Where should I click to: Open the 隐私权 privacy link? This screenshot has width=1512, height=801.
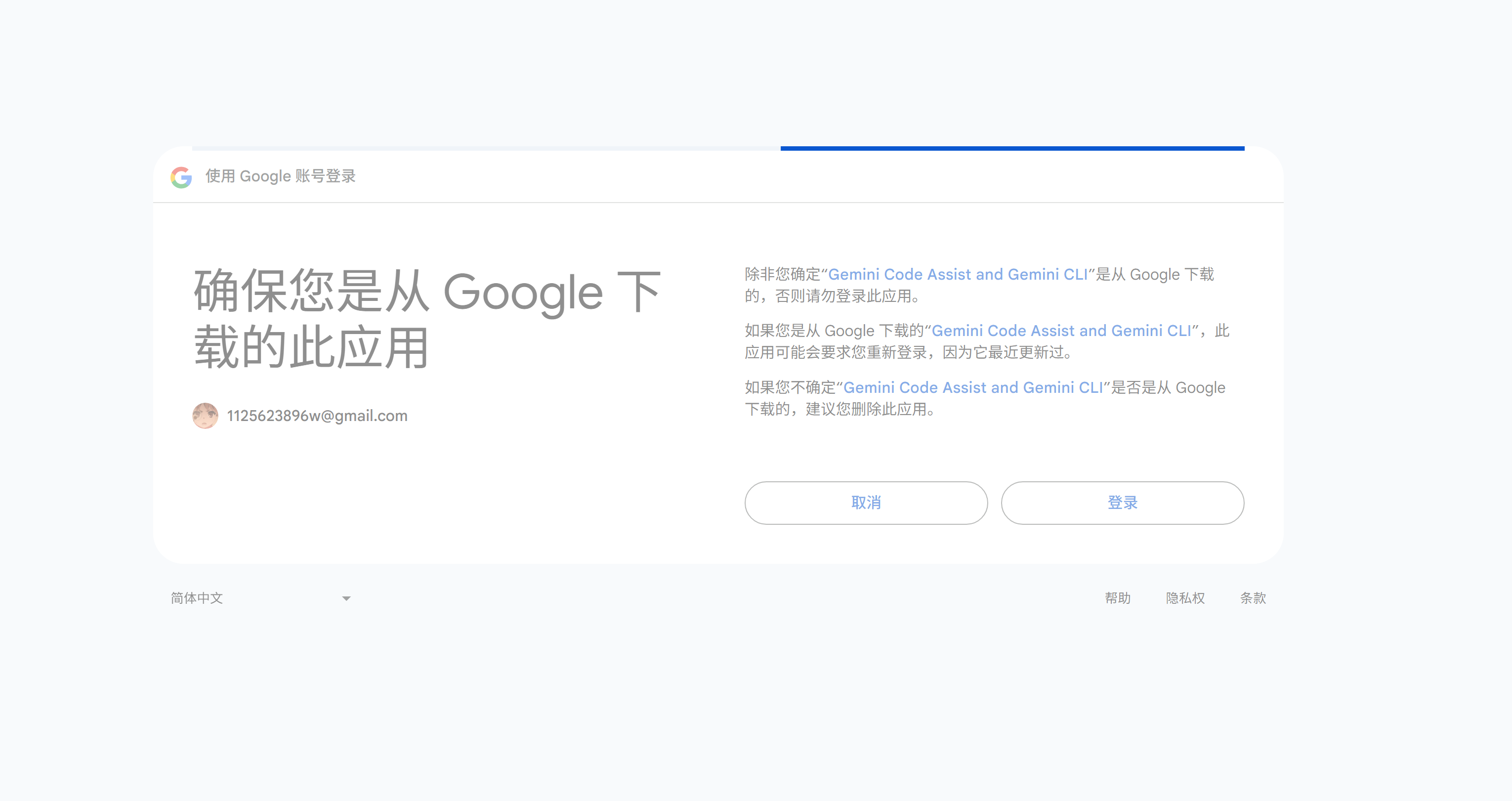(1185, 598)
